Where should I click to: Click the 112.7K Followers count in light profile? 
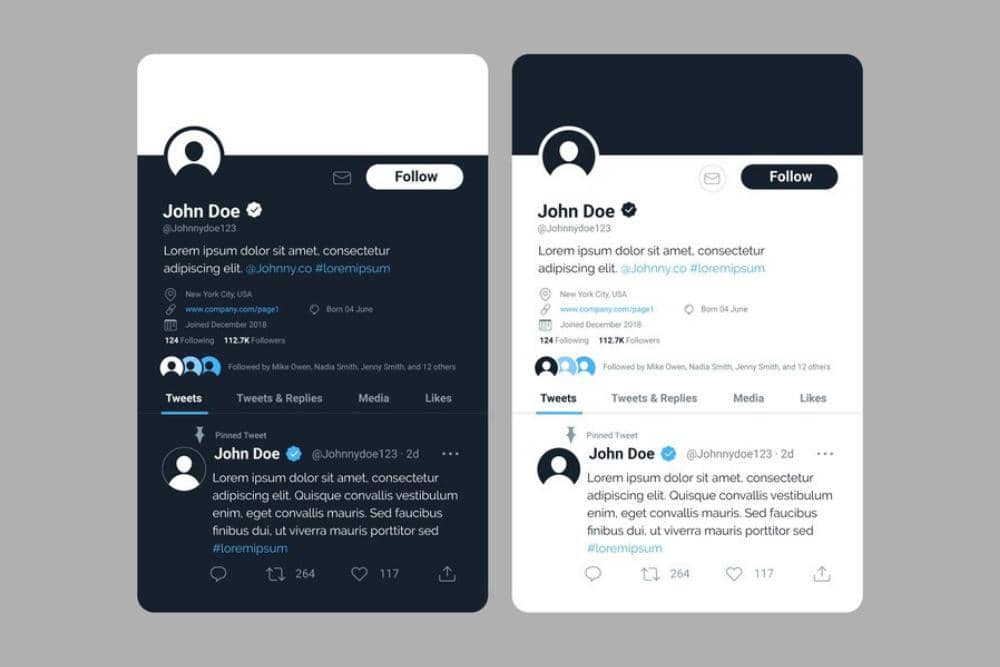click(629, 341)
